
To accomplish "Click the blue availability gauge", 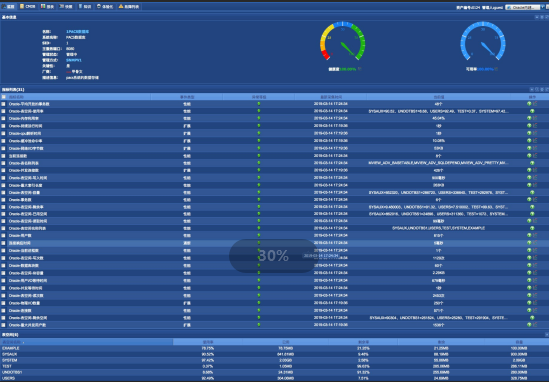I will point(483,42).
